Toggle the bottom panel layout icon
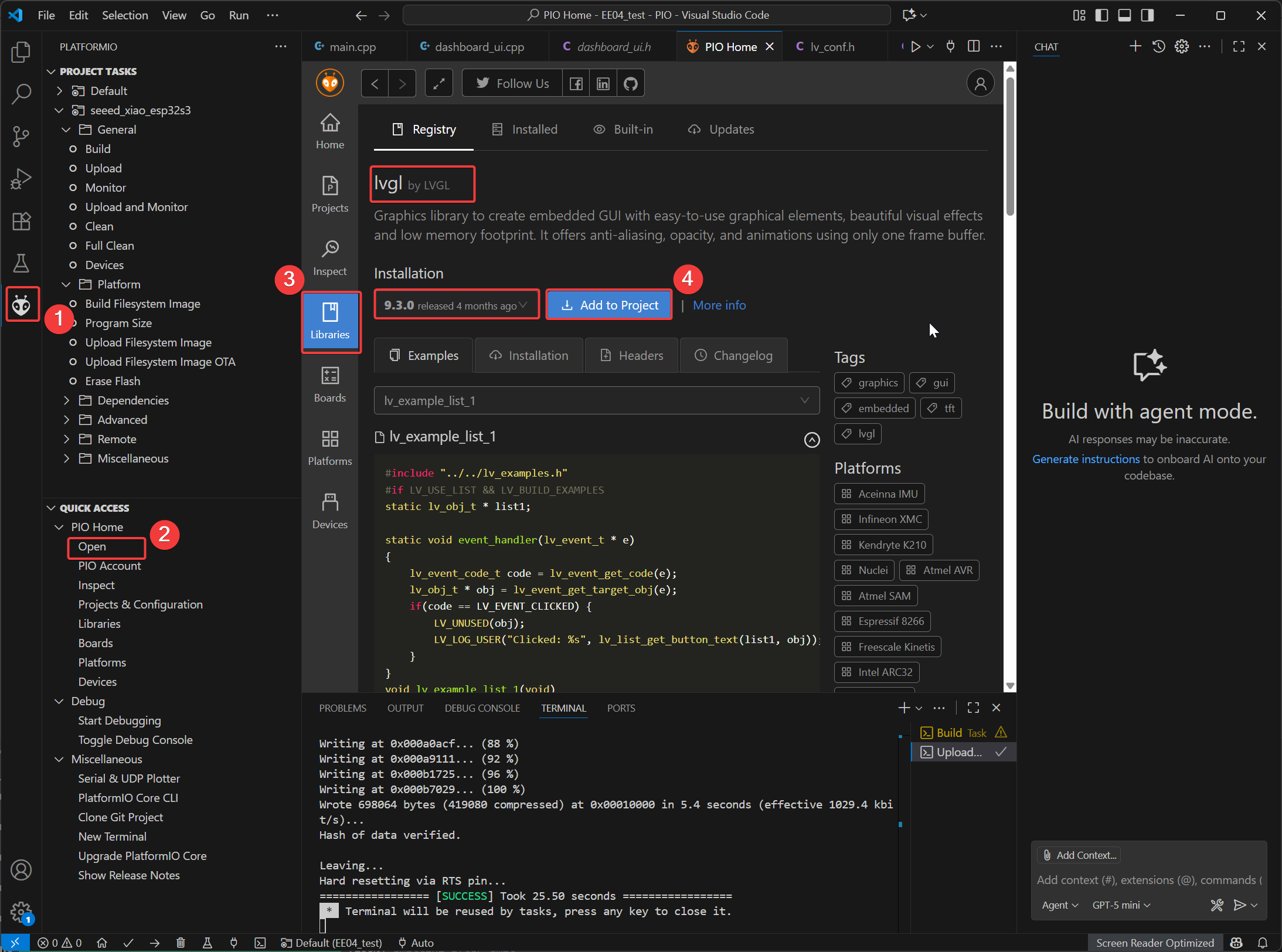This screenshot has width=1282, height=952. click(x=1124, y=15)
